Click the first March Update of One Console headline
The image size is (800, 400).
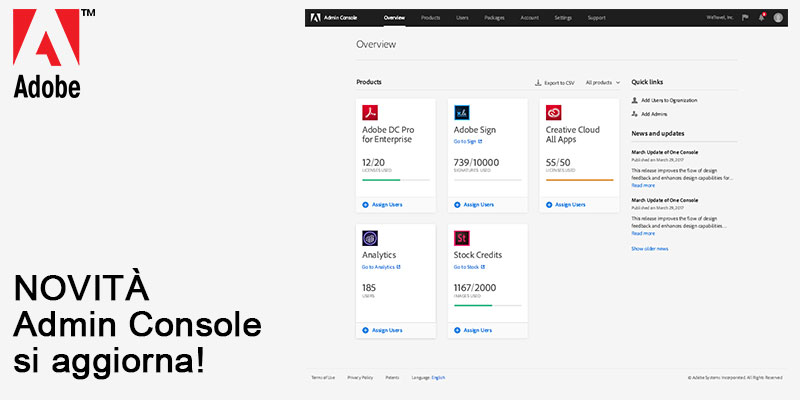[665, 152]
